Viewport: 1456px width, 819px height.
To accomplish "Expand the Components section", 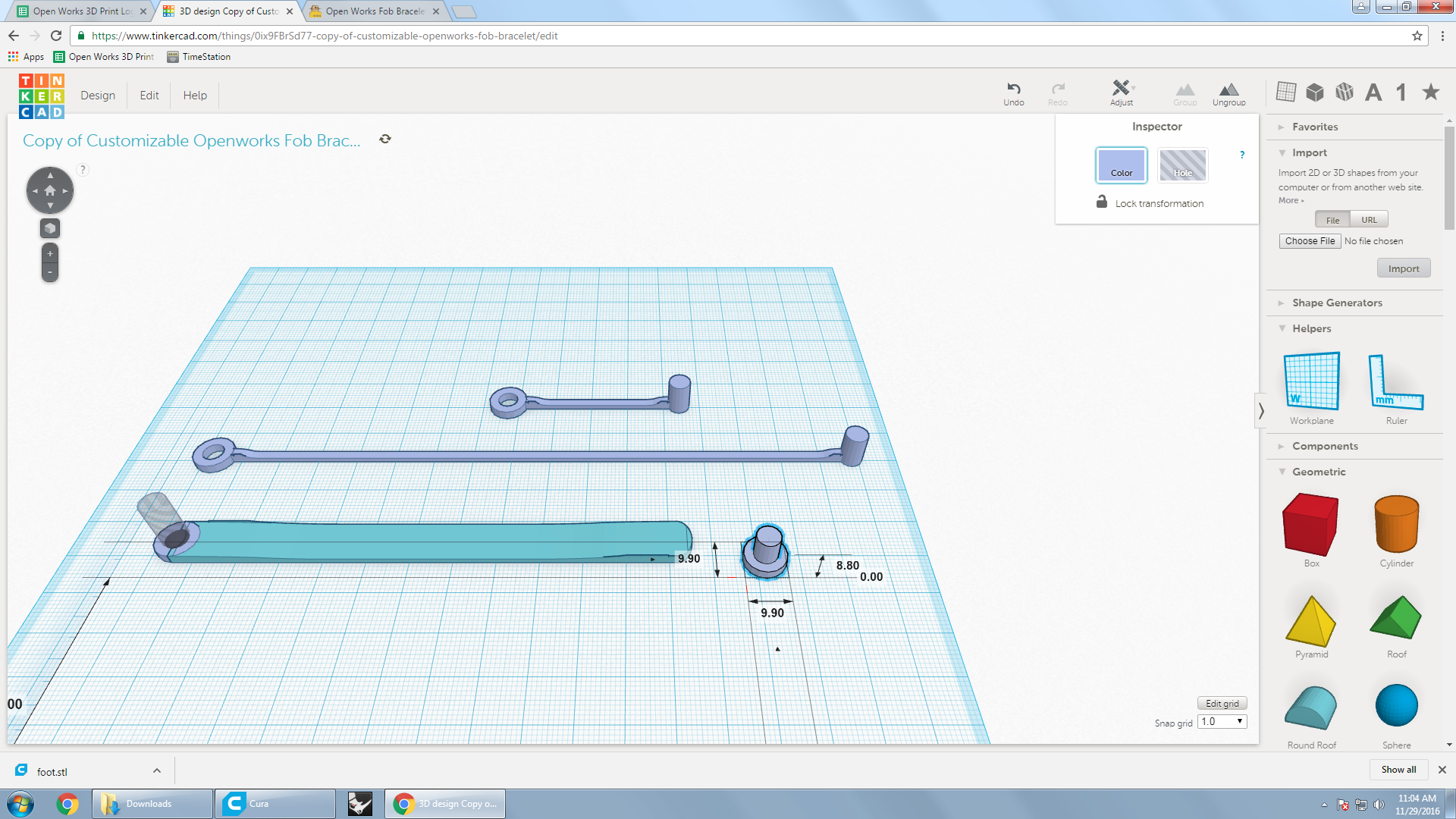I will click(x=1324, y=446).
